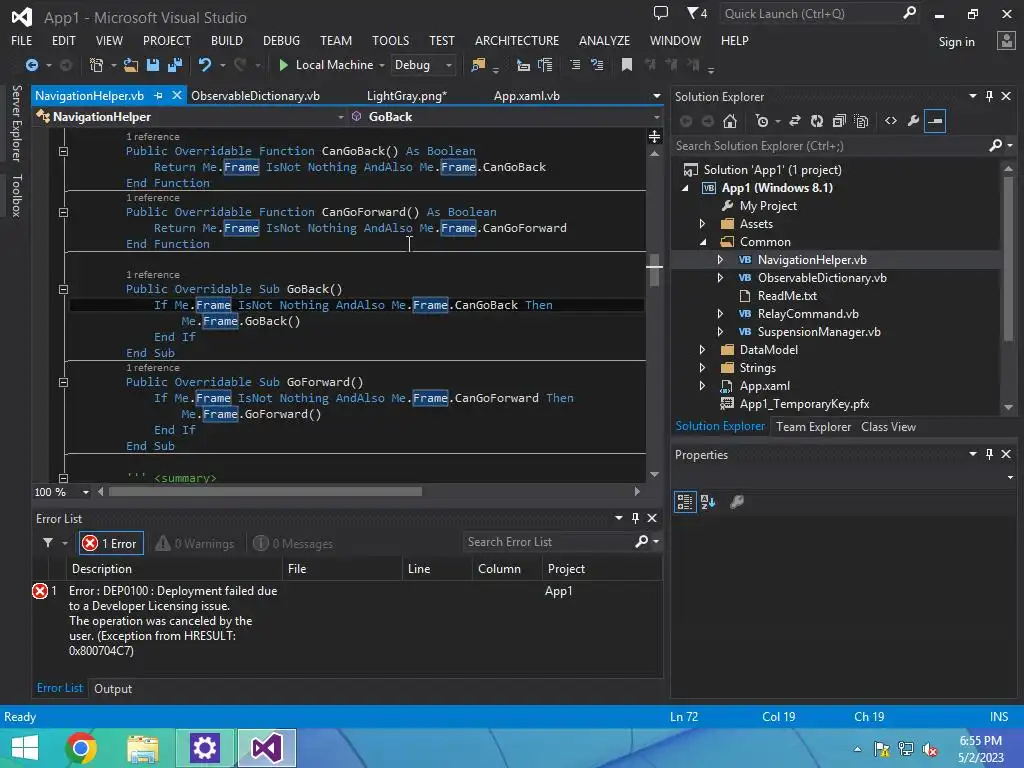Click the editor horizontal scrollbar thumb
Image resolution: width=1024 pixels, height=768 pixels.
265,492
